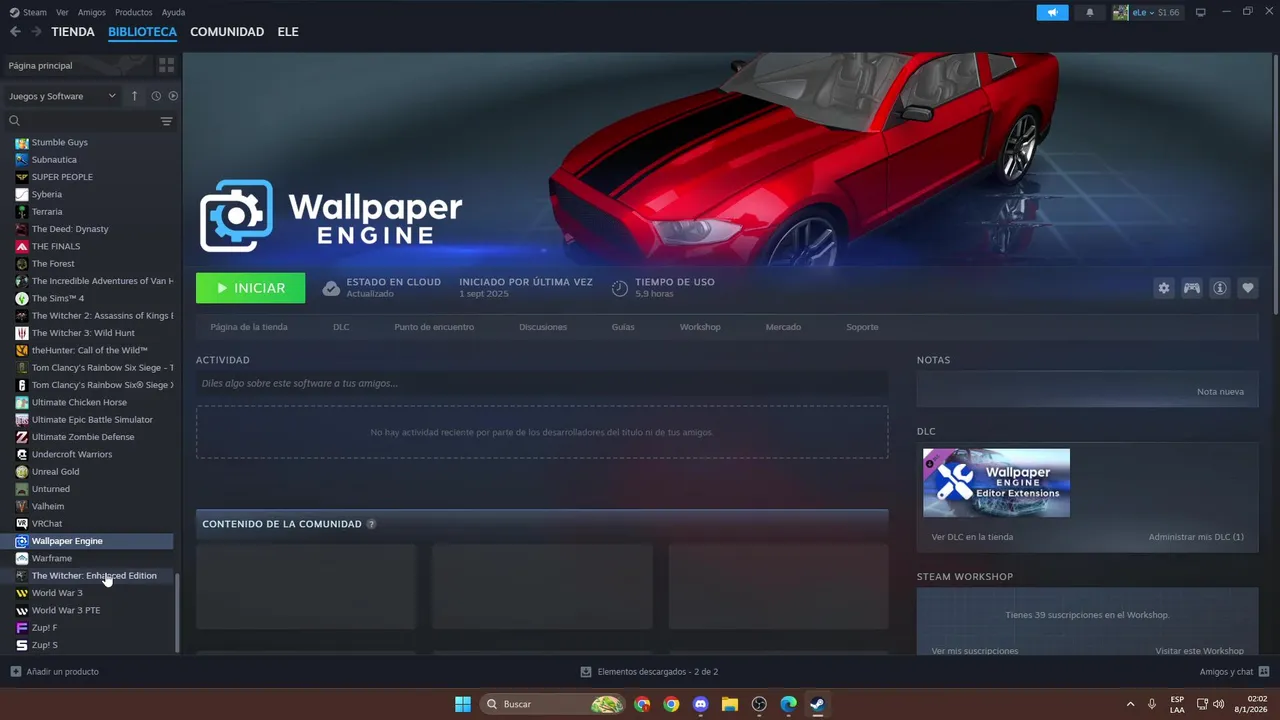Show the game information icon
This screenshot has width=1280, height=720.
tap(1219, 288)
